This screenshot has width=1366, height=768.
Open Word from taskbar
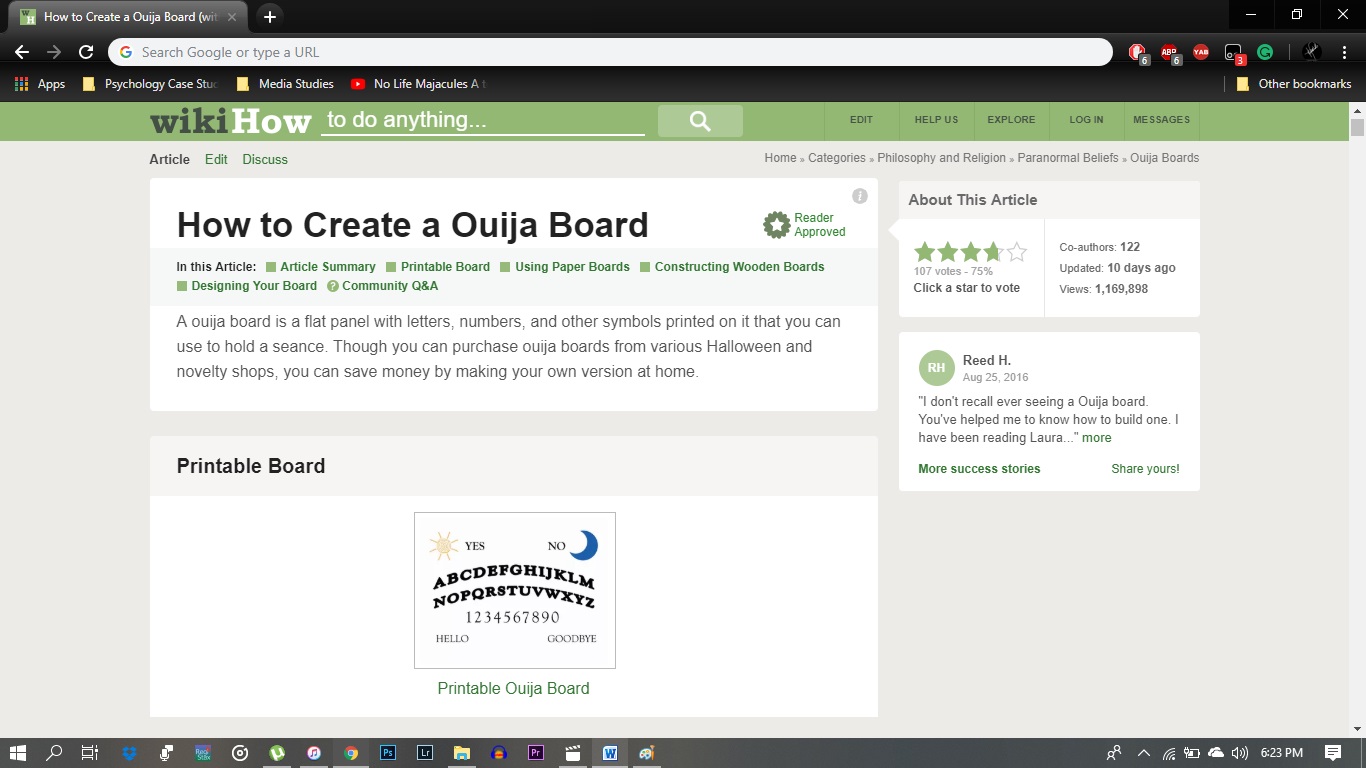point(610,753)
